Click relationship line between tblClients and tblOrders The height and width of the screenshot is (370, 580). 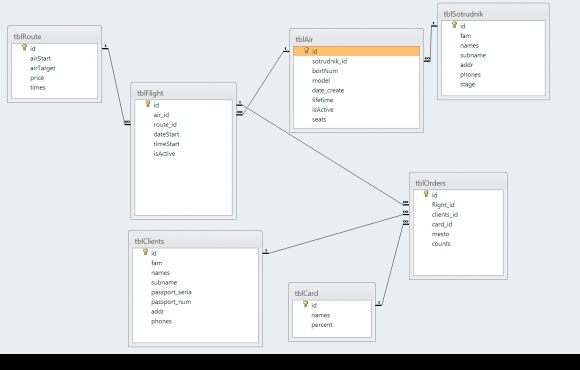click(335, 234)
